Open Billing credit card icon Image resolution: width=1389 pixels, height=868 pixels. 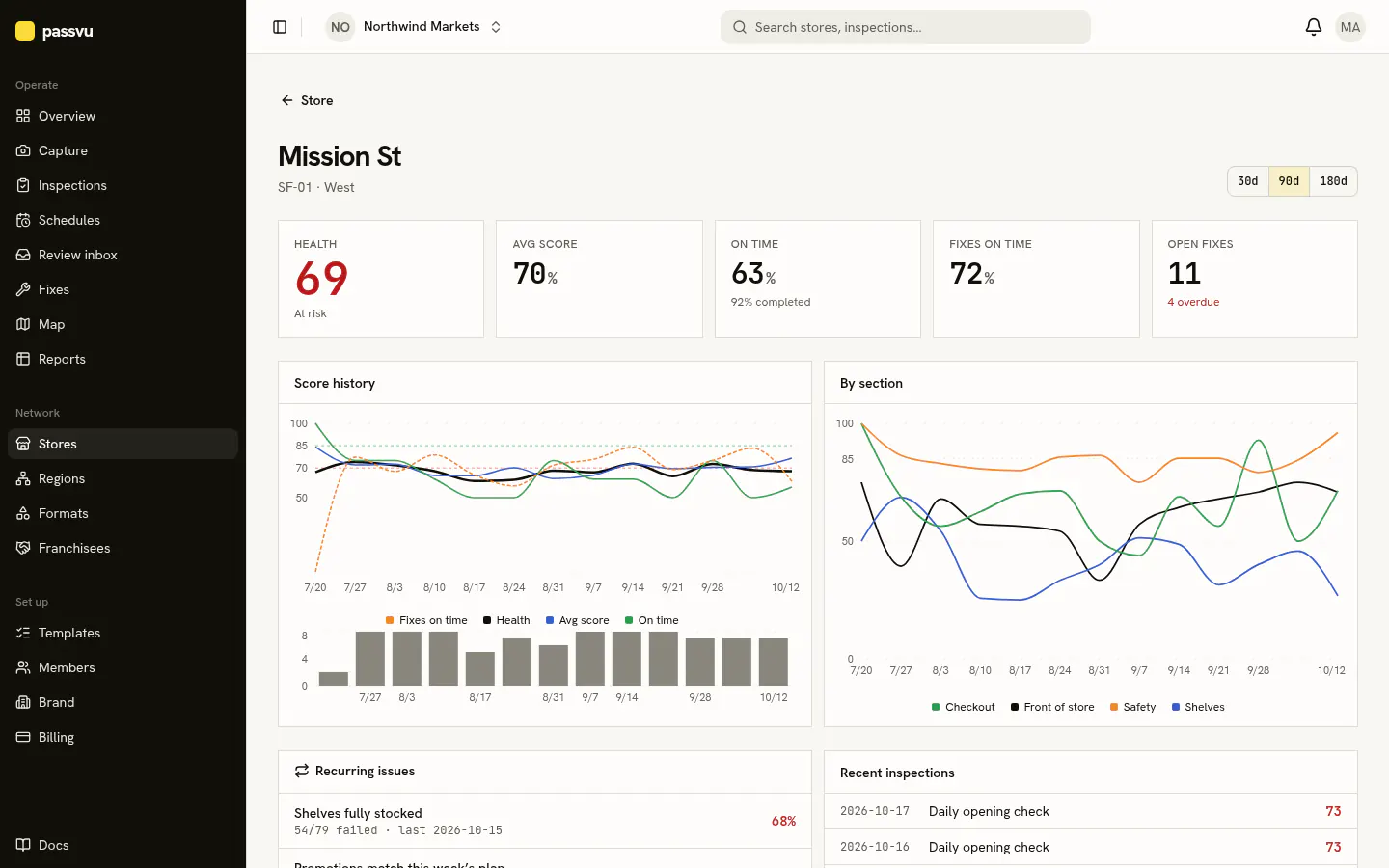coord(23,737)
